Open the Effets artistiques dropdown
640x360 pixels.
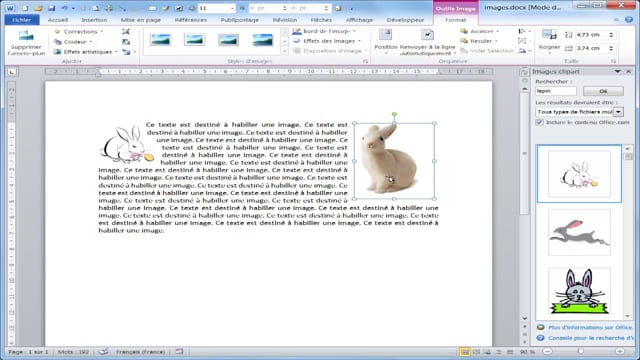click(86, 52)
